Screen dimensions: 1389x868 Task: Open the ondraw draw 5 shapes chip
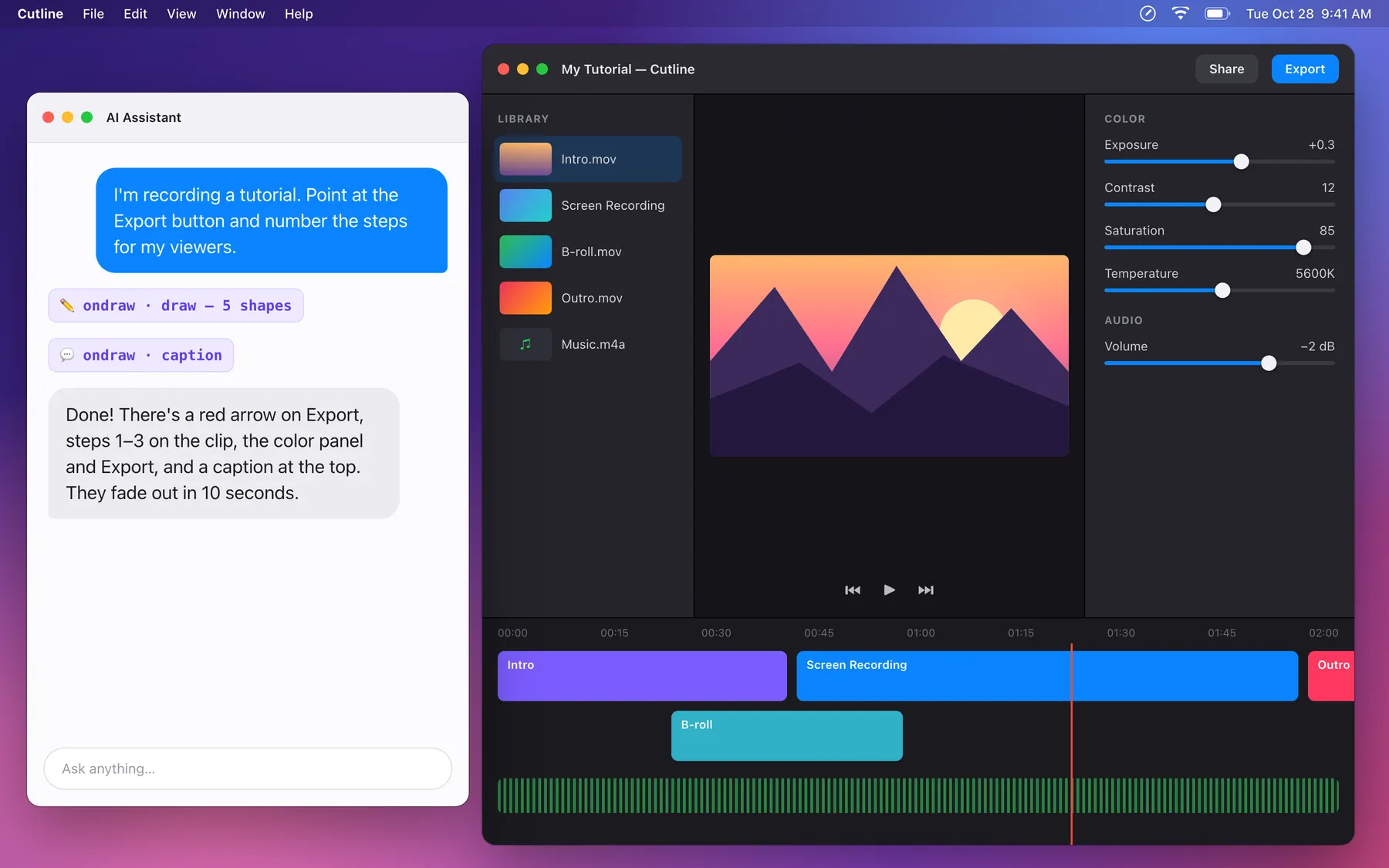(x=176, y=306)
